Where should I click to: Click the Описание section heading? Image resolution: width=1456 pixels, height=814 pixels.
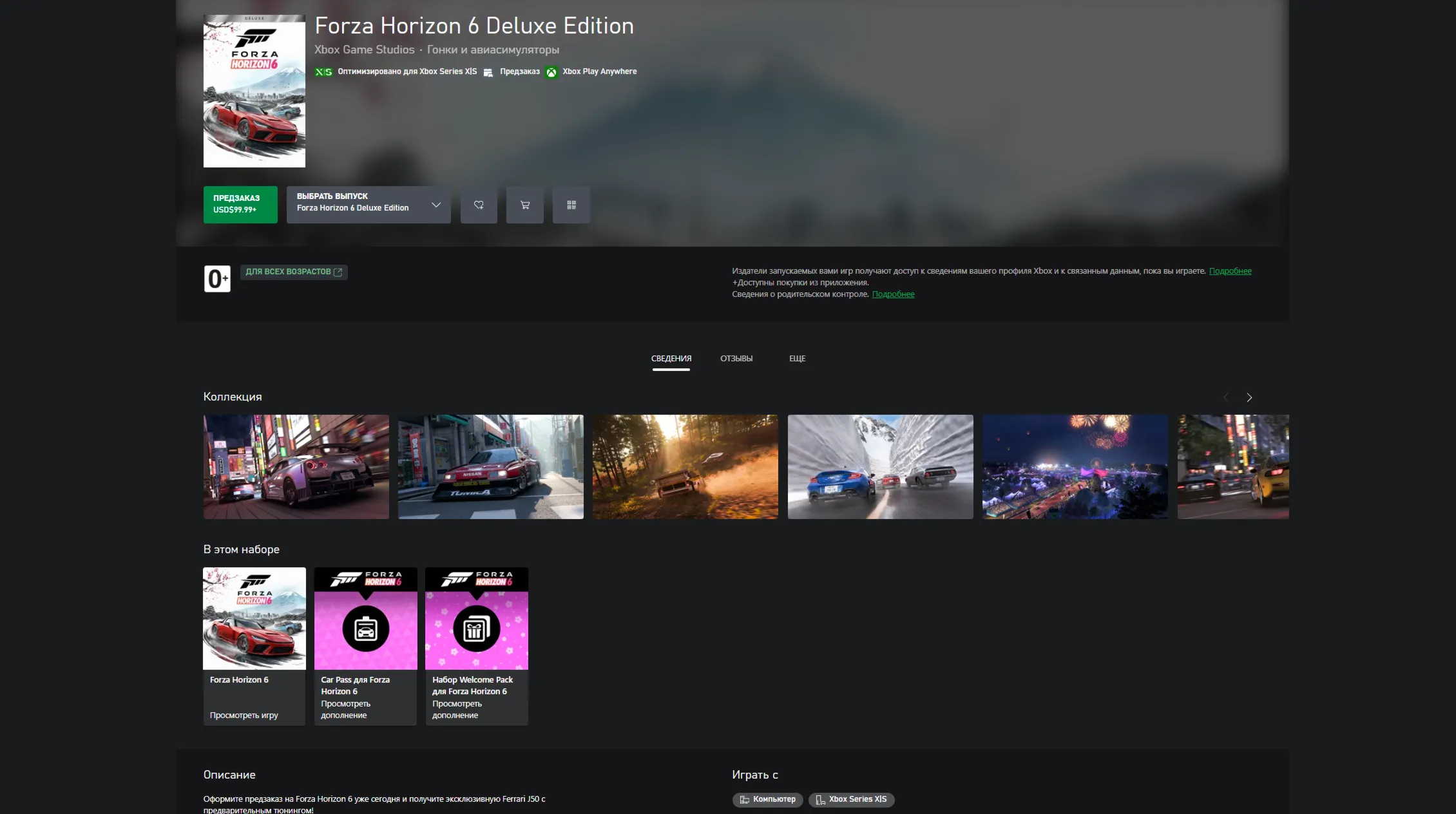coord(229,775)
